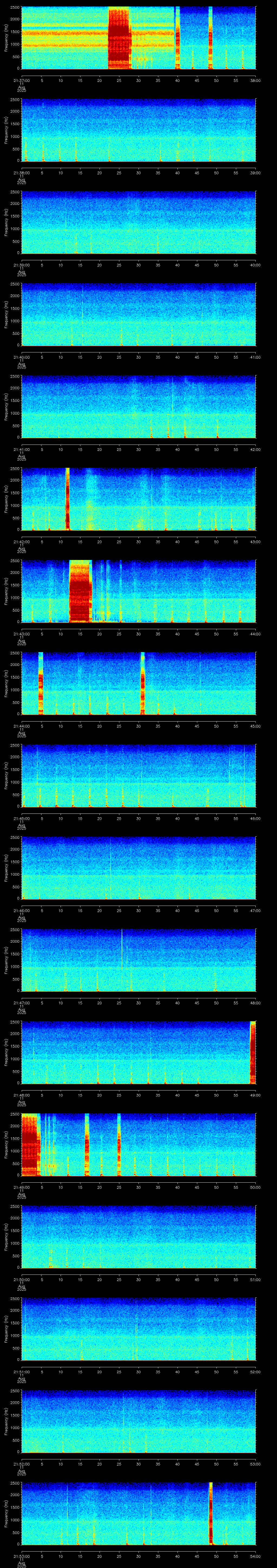Click the burst near 5 s in the 21:44:00 panel
This screenshot has width=277, height=1568.
click(41, 683)
